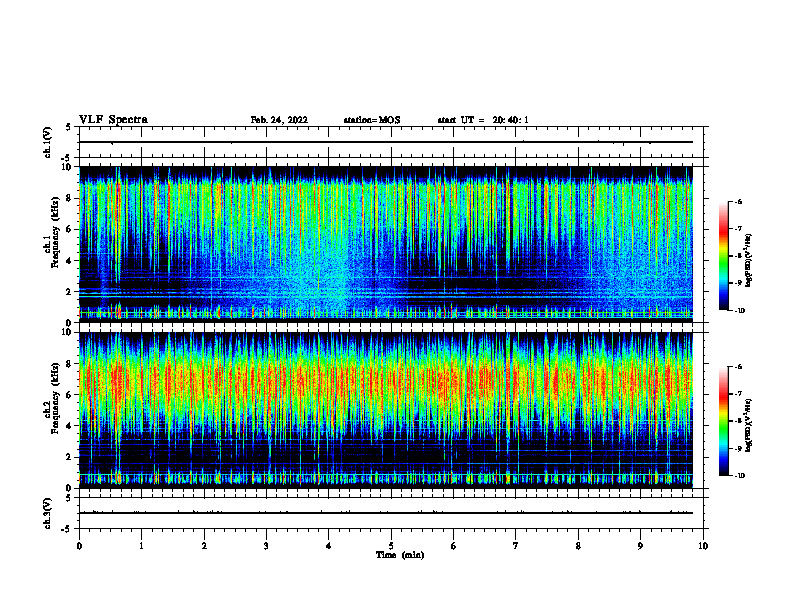Click the 'ch.3(V)' axis label

(47, 513)
